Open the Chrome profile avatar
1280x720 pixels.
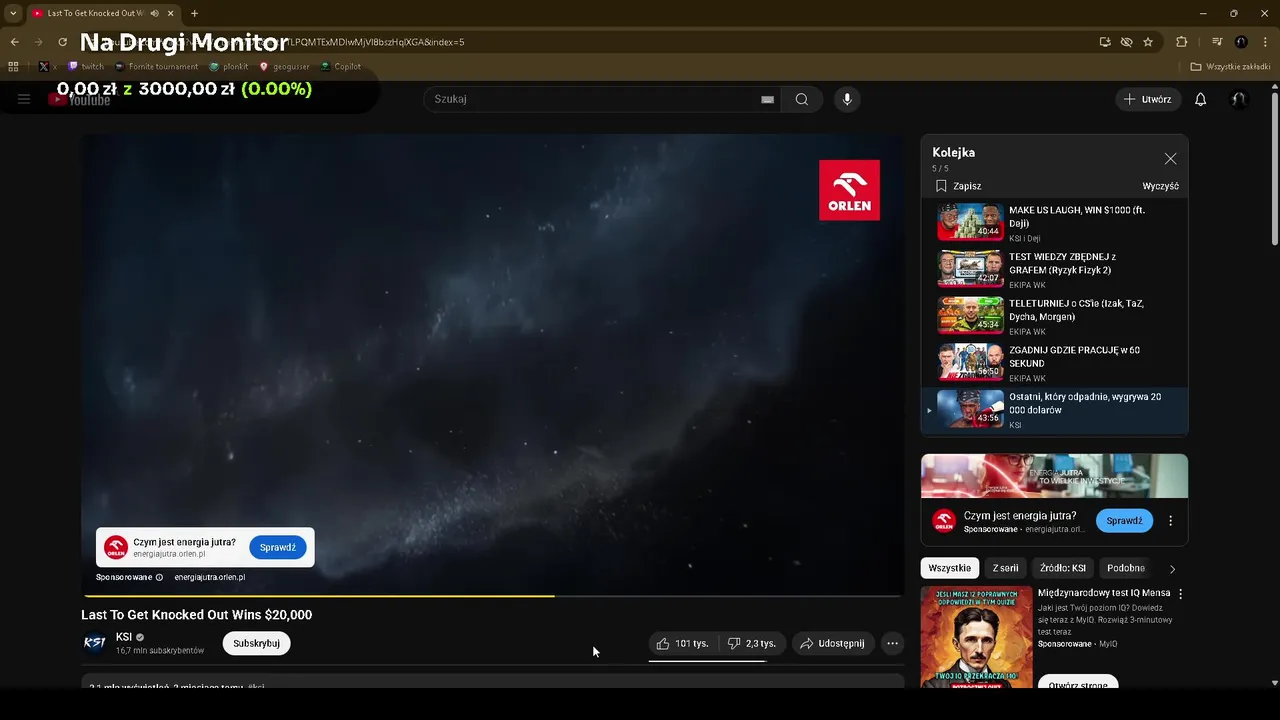[x=1241, y=42]
